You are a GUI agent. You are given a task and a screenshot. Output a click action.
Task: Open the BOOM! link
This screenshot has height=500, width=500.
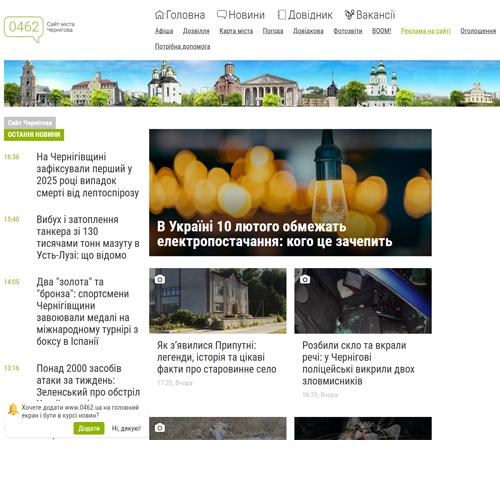[381, 31]
